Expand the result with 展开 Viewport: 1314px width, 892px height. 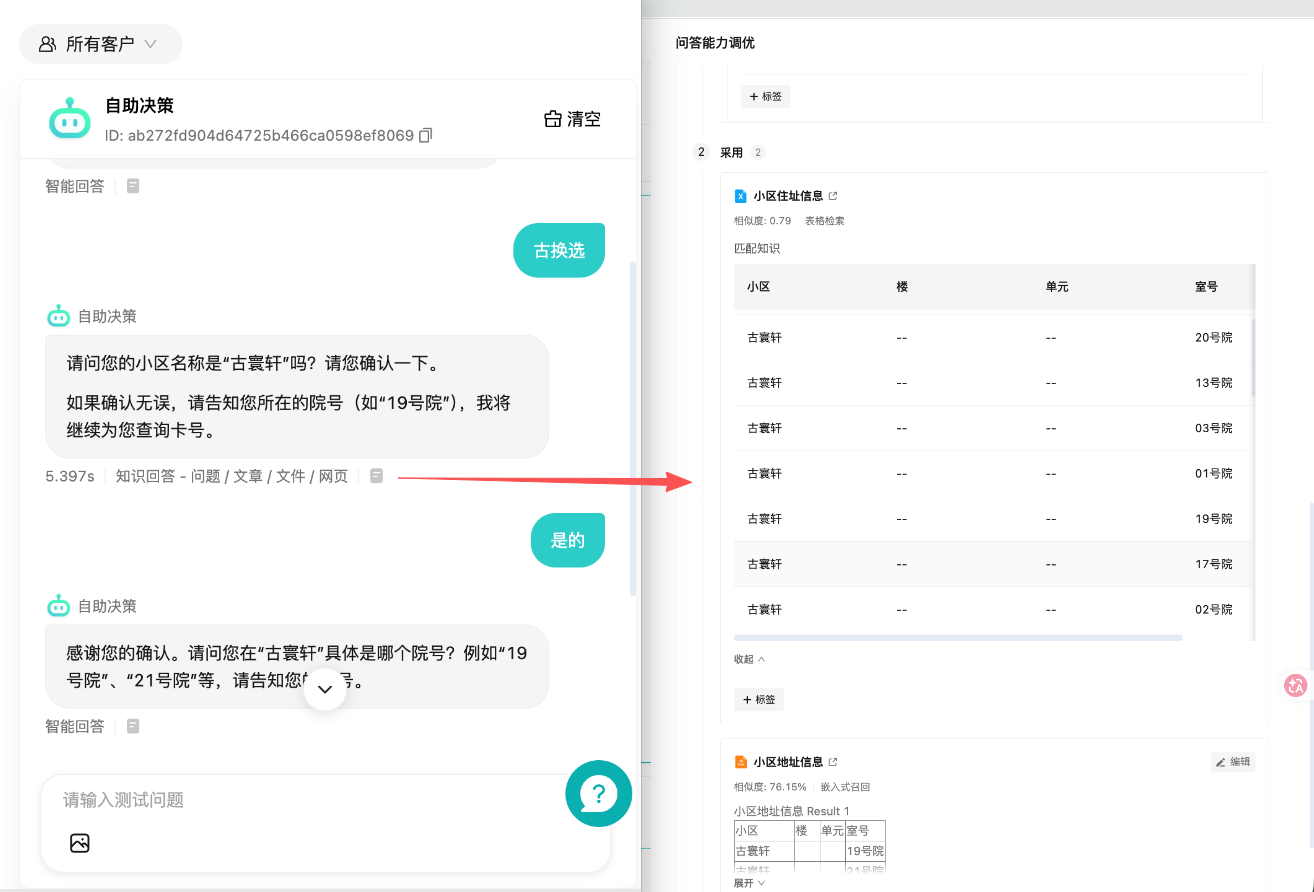[750, 883]
